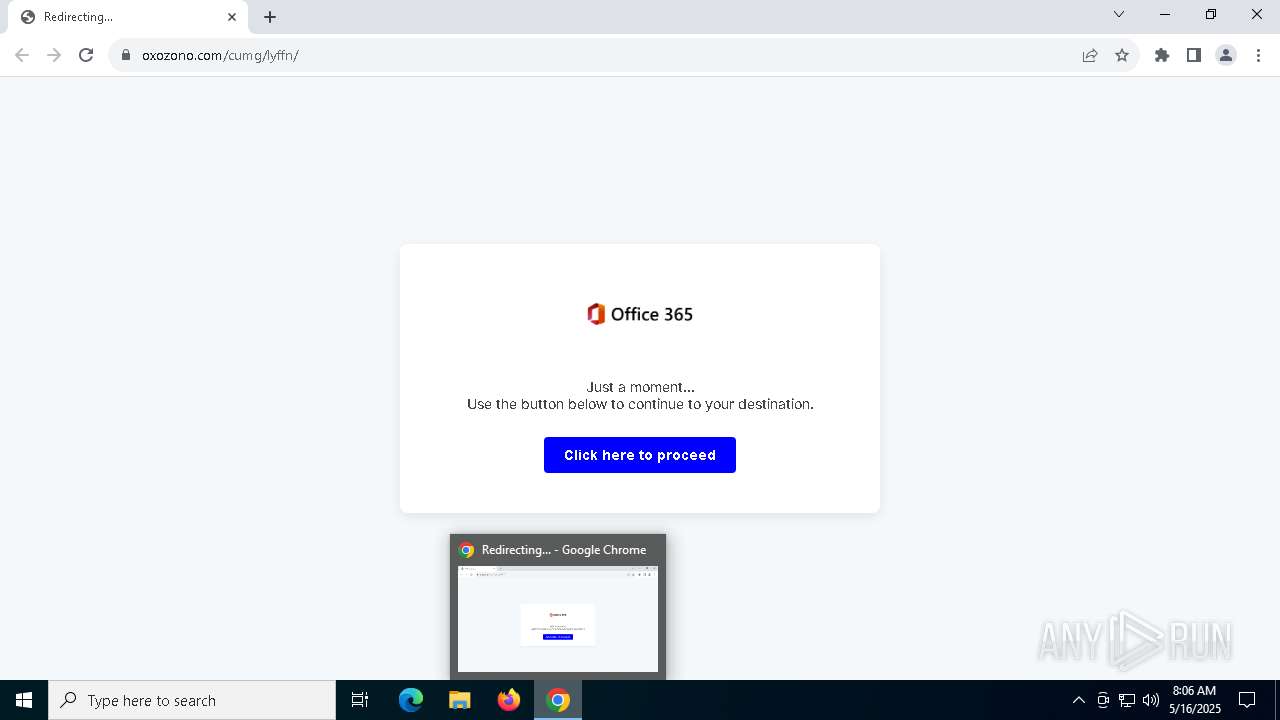Click 'Redirecting... - Google Chrome' preview title
1280x720 pixels.
coord(564,550)
